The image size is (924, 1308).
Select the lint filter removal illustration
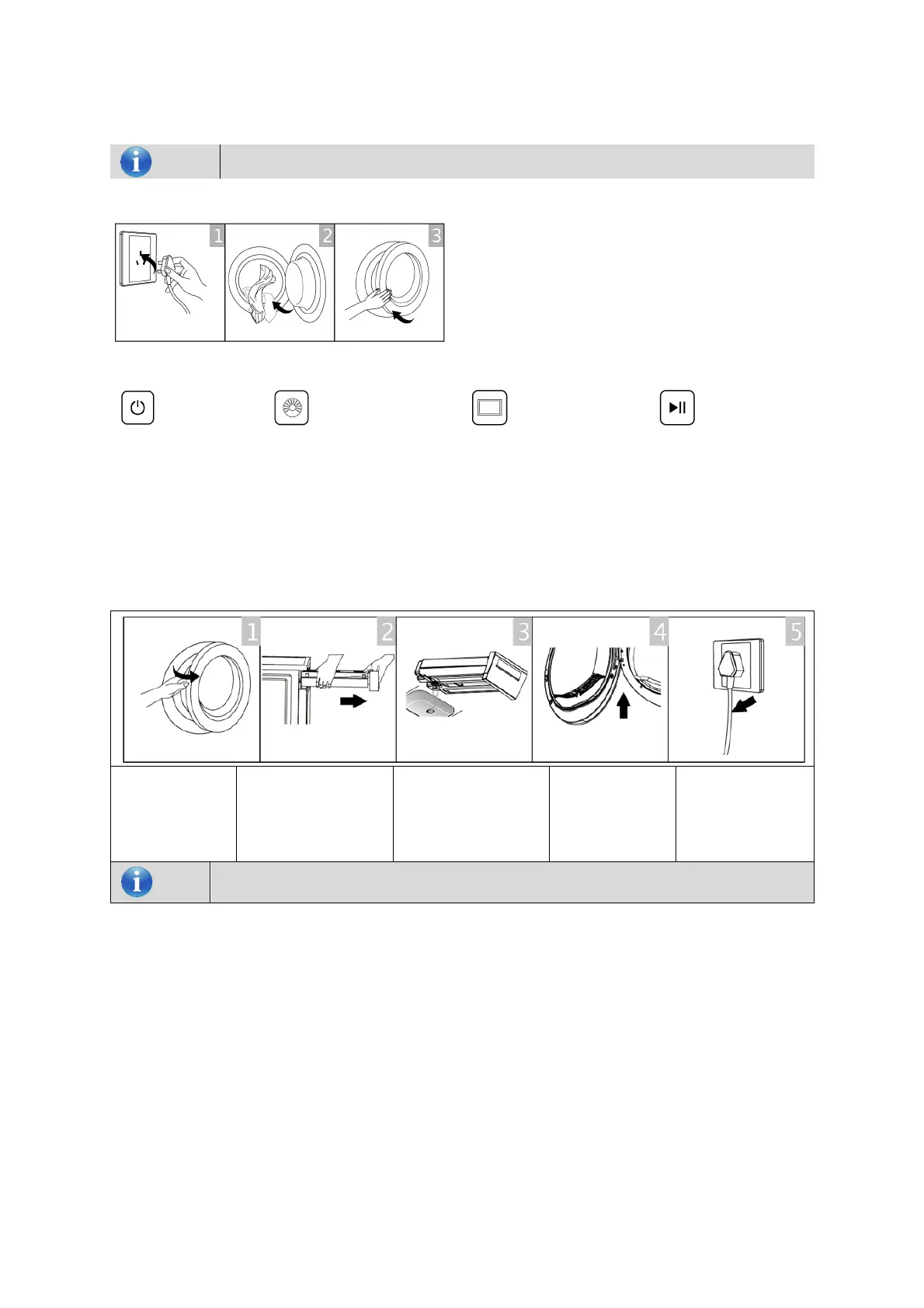[x=600, y=690]
